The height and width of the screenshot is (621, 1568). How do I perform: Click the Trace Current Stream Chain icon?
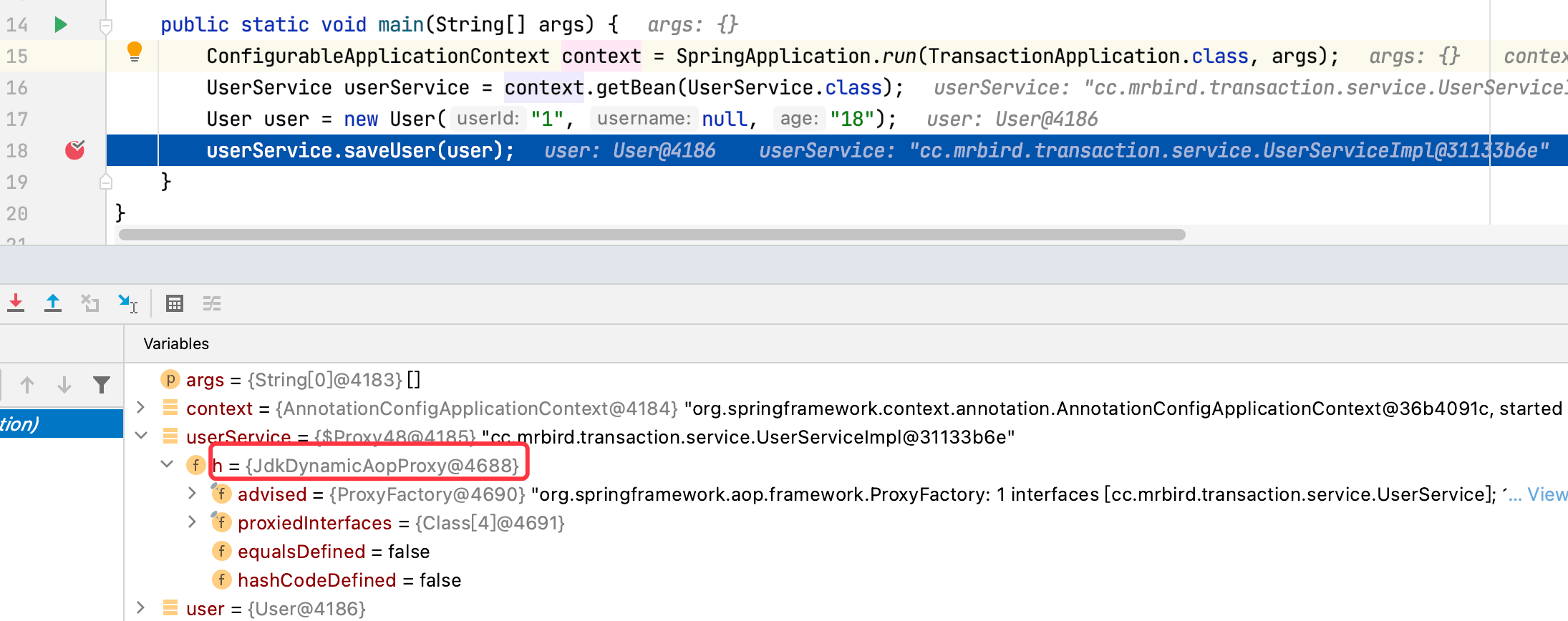click(212, 303)
